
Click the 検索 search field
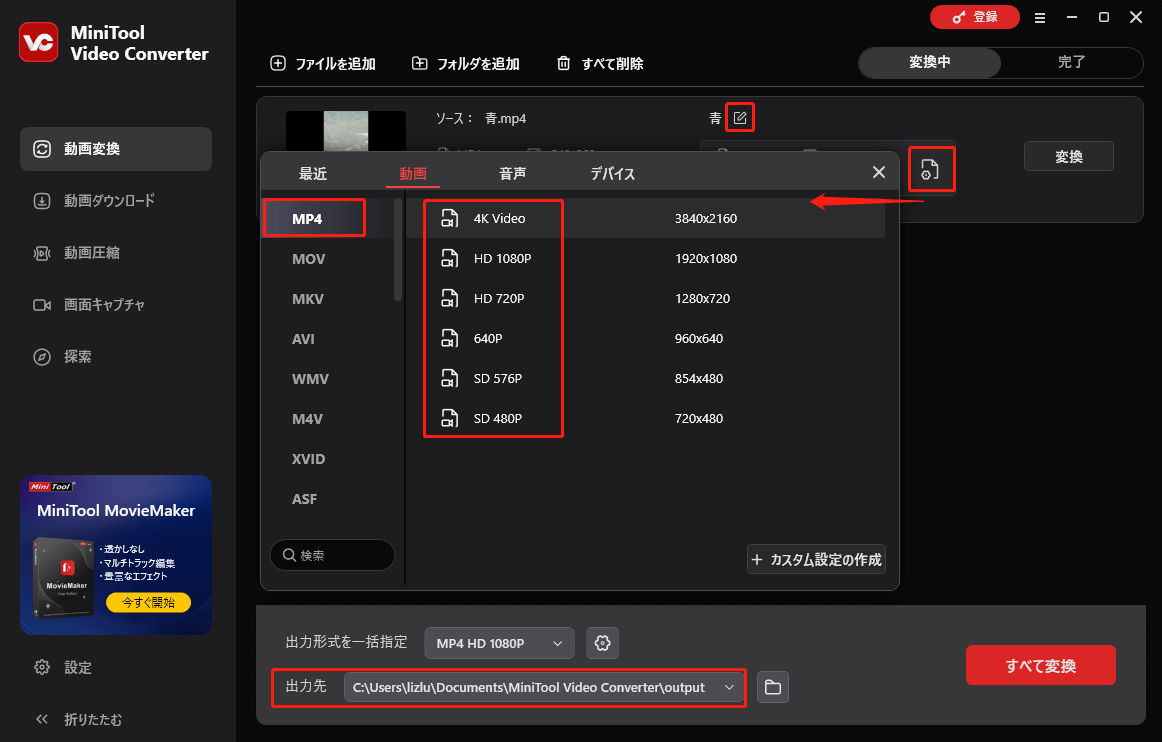pos(332,554)
